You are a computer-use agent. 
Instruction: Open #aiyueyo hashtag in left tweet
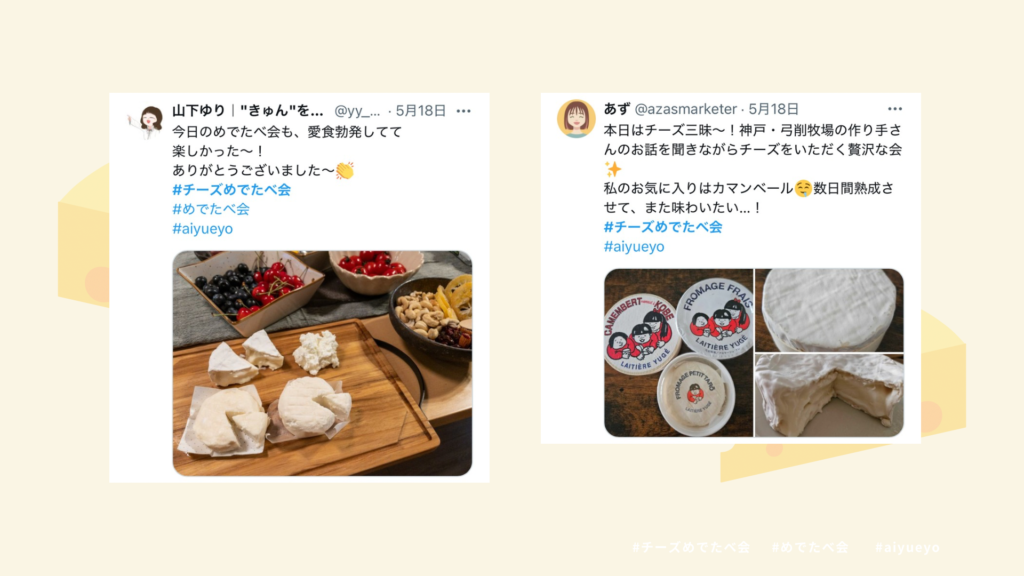coord(202,229)
